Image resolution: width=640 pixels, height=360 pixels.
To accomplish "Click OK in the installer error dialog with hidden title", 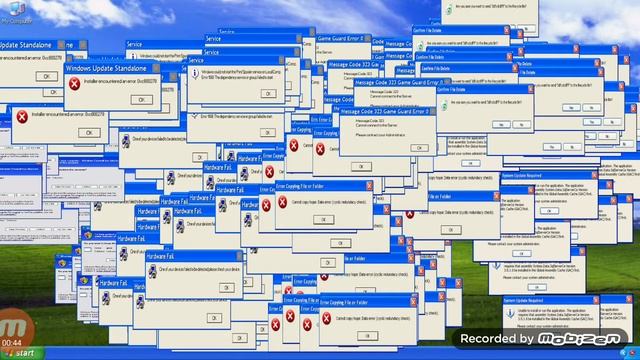I will tap(89, 133).
